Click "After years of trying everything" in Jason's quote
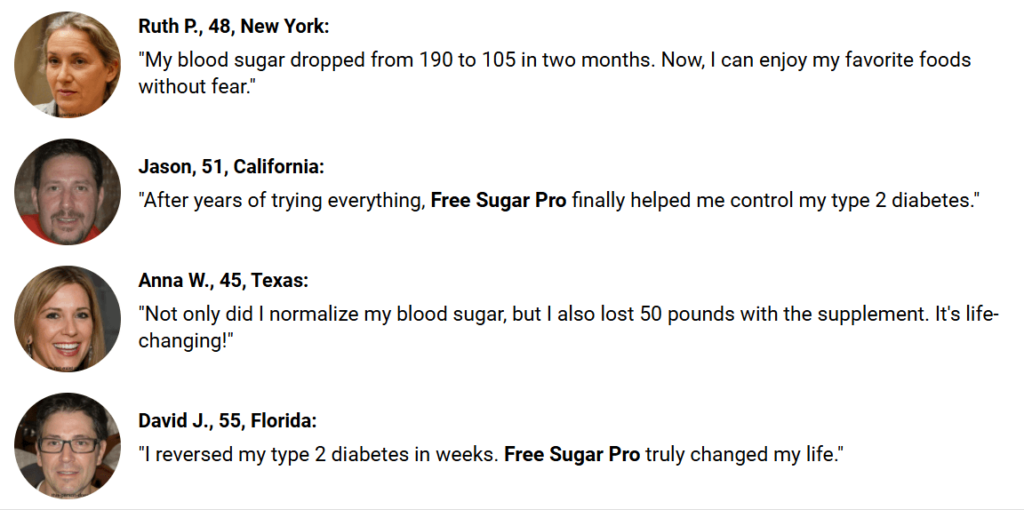This screenshot has height=510, width=1024. (284, 200)
